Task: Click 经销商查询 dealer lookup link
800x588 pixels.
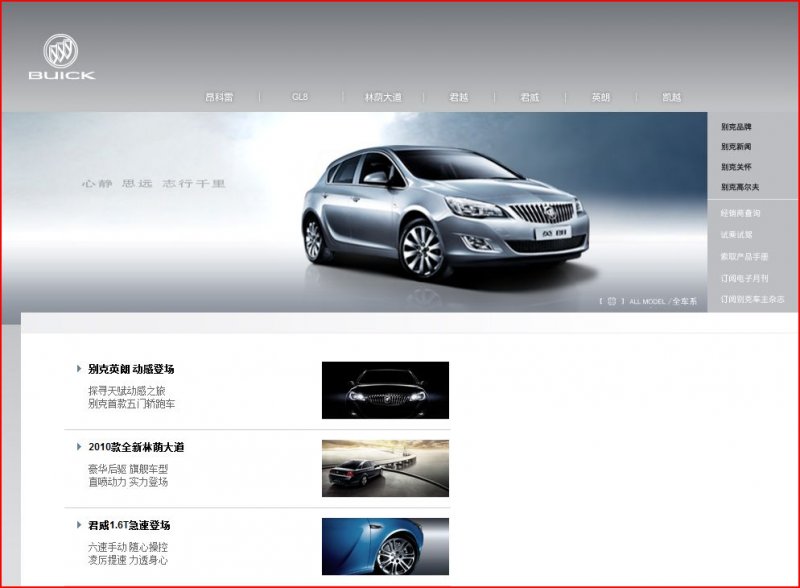Action: (x=740, y=213)
